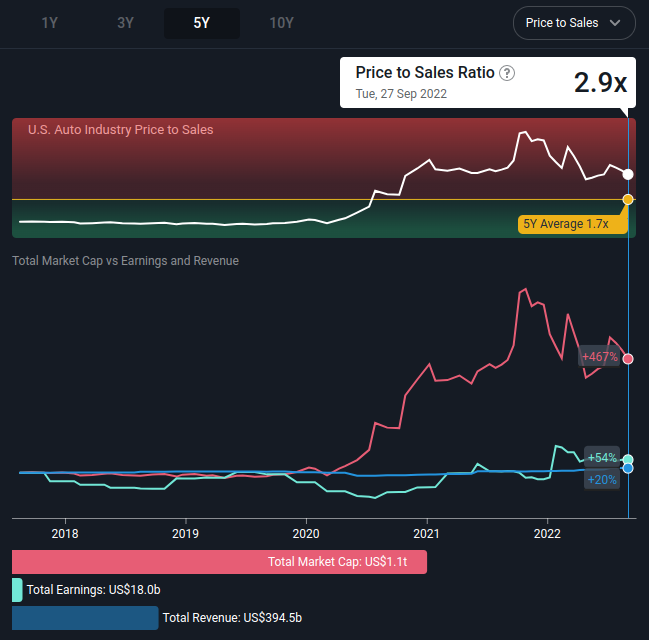The image size is (649, 640).
Task: Click the 2018 axis label
Action: pyautogui.click(x=65, y=534)
